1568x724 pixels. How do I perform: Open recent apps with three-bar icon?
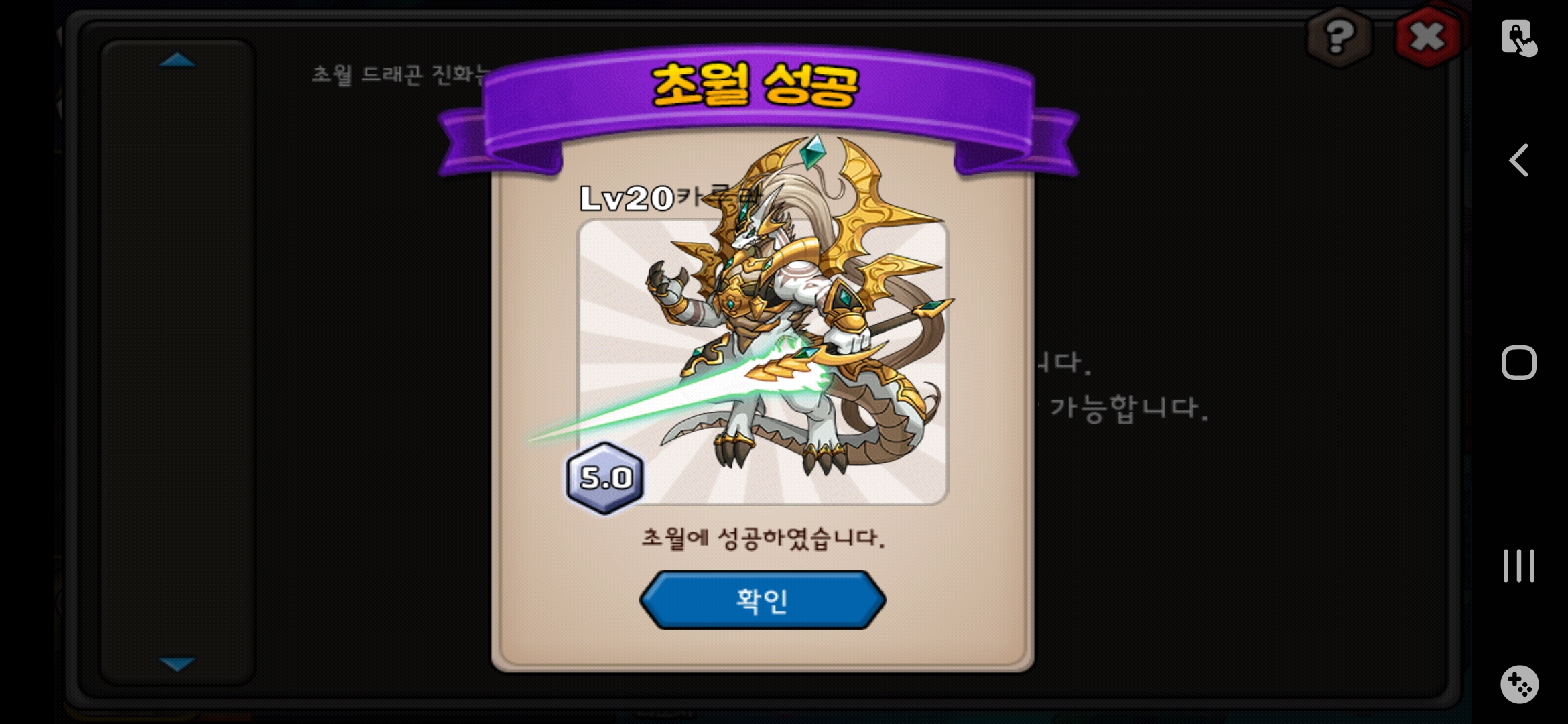(x=1518, y=565)
